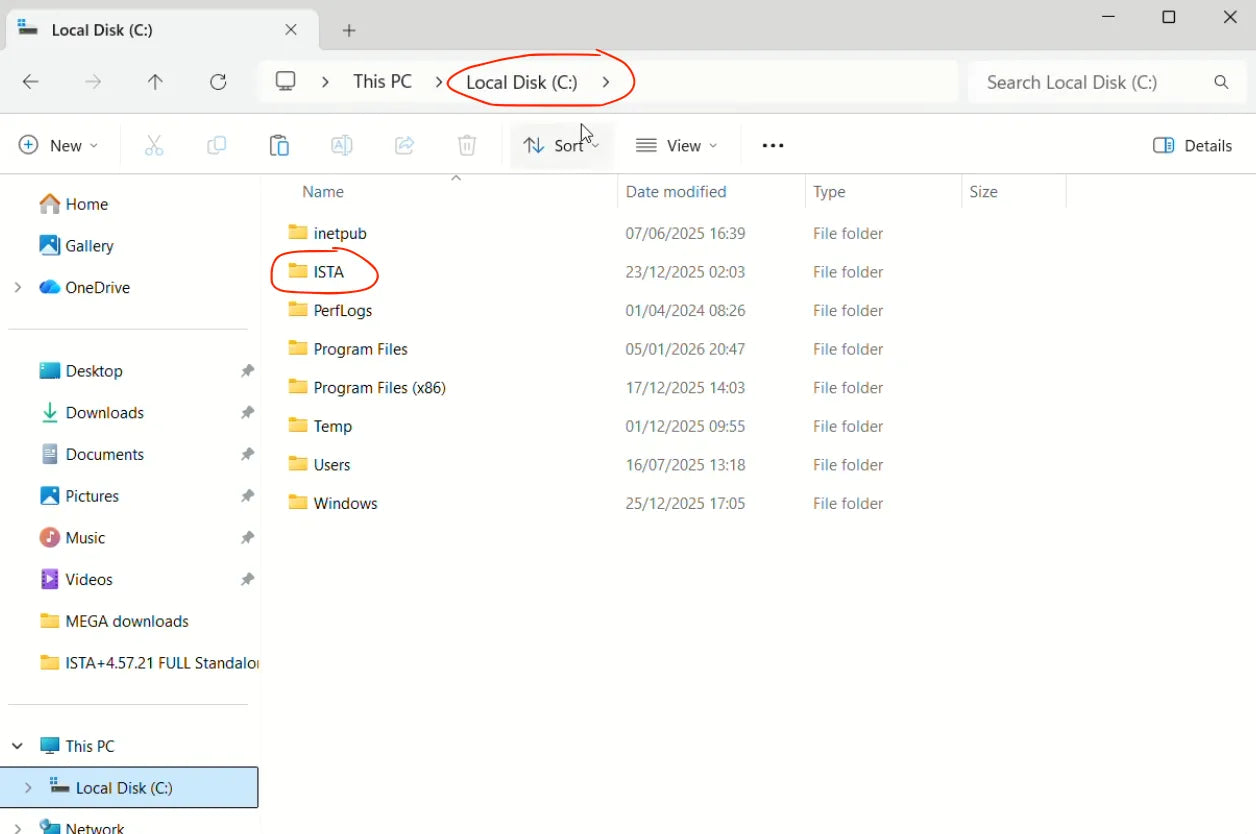Open OneDrive in the sidebar

[85, 287]
